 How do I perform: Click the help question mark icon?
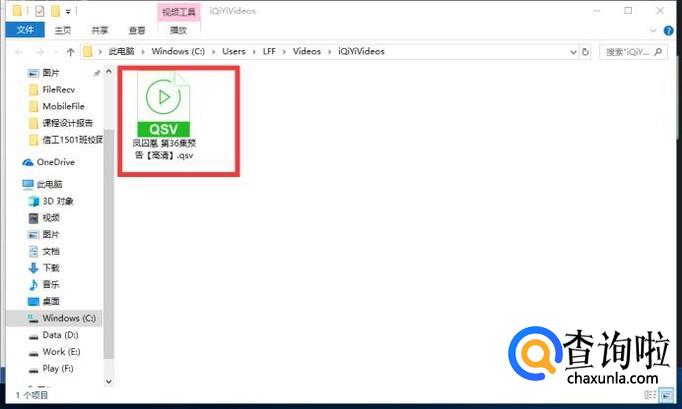(669, 30)
